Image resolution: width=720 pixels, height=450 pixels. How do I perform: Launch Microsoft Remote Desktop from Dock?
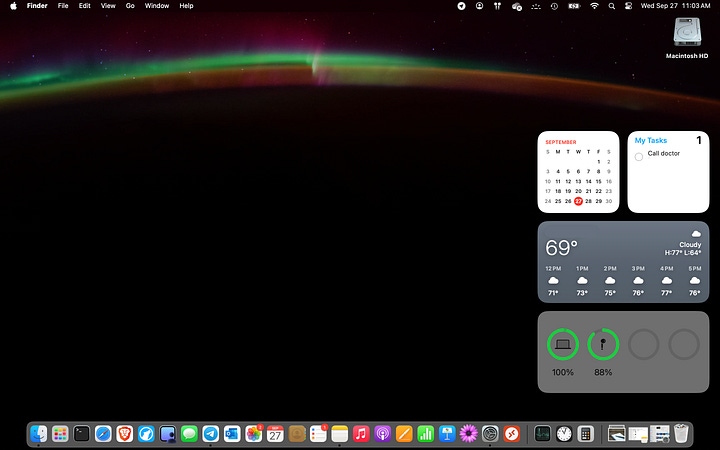coord(512,433)
